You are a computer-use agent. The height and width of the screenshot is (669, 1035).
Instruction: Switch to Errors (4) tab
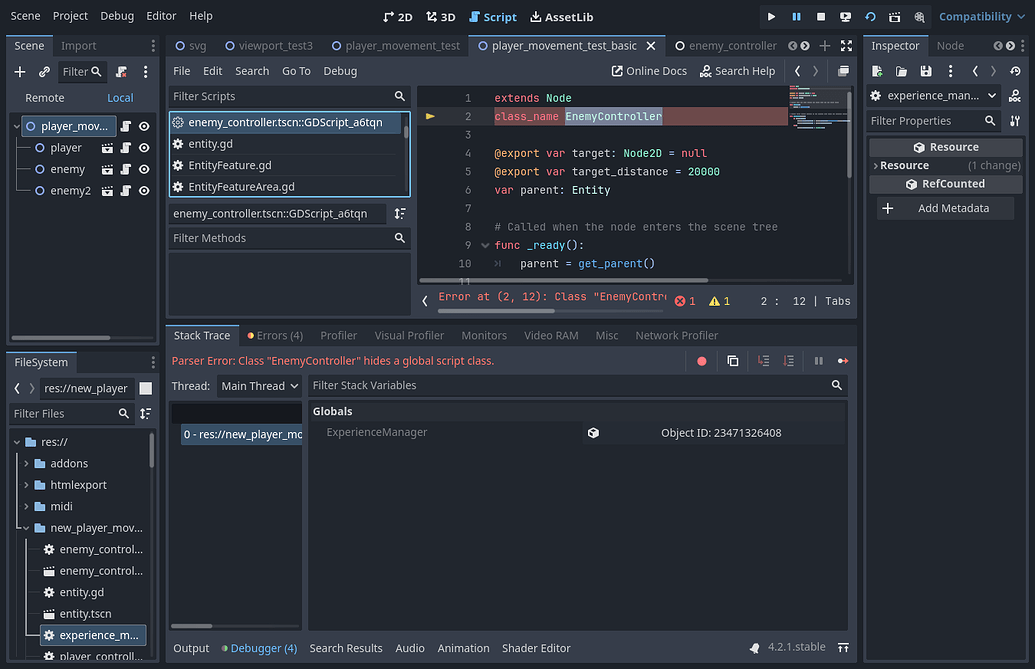point(275,335)
